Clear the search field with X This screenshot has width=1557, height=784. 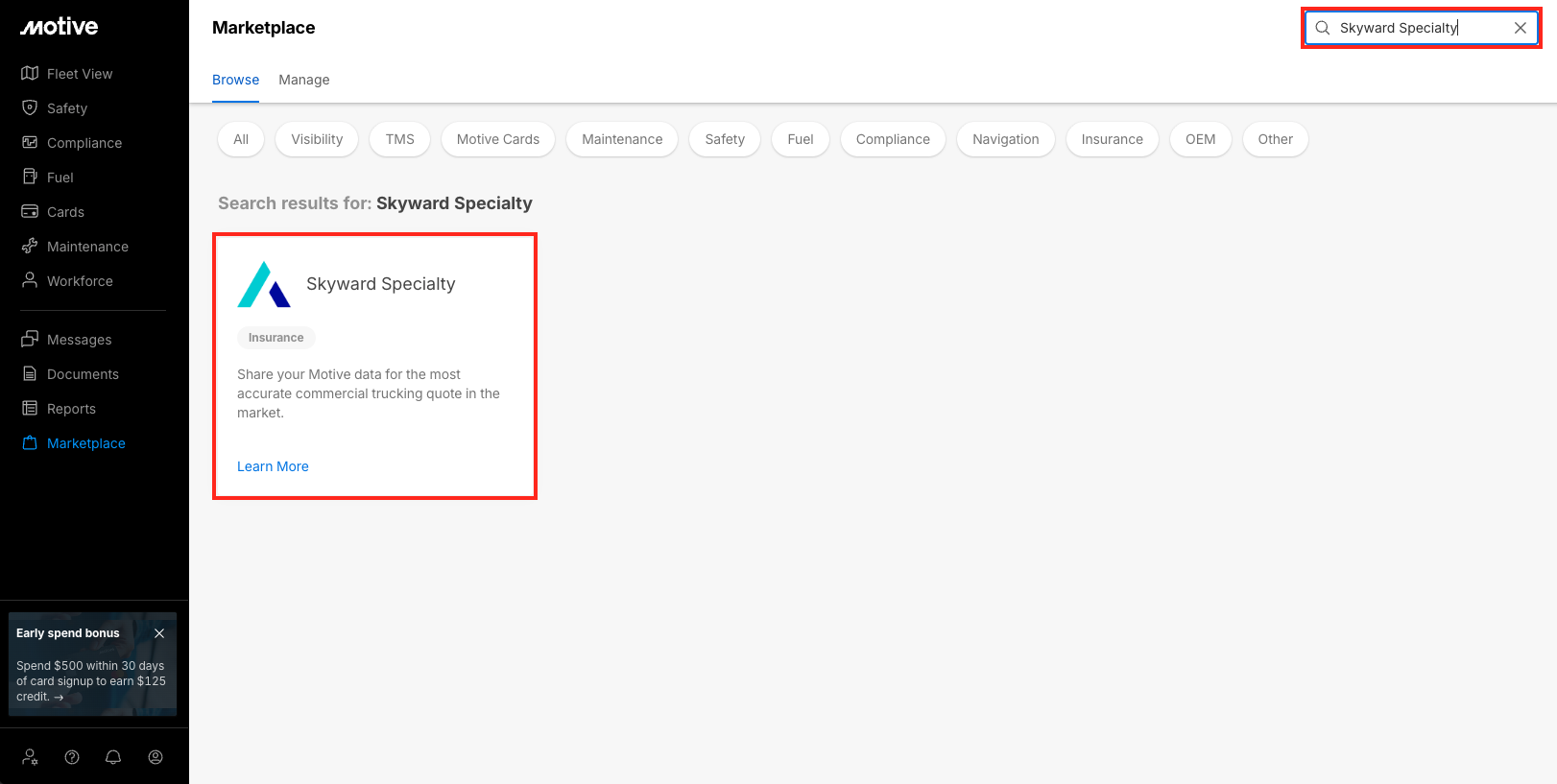[x=1521, y=28]
